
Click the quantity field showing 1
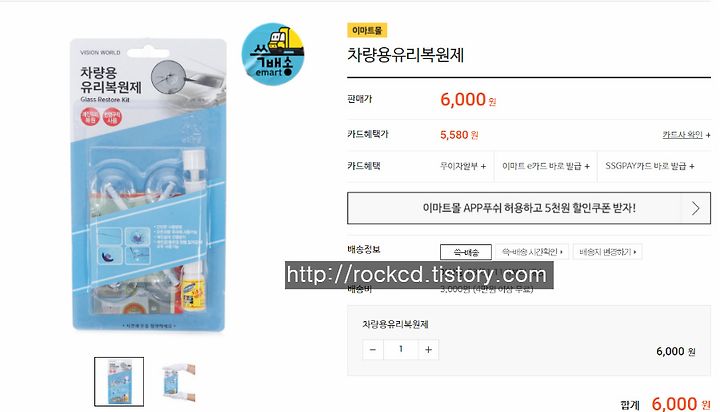(401, 350)
